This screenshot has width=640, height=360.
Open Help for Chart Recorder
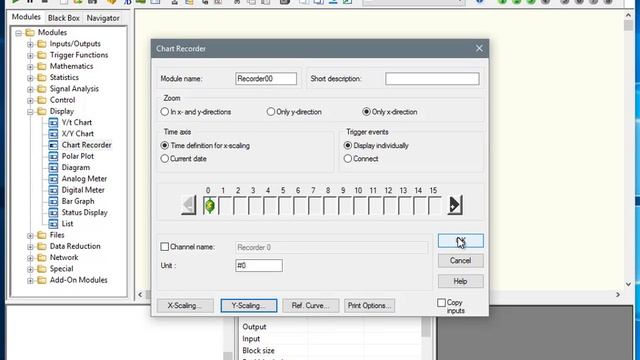click(x=461, y=281)
